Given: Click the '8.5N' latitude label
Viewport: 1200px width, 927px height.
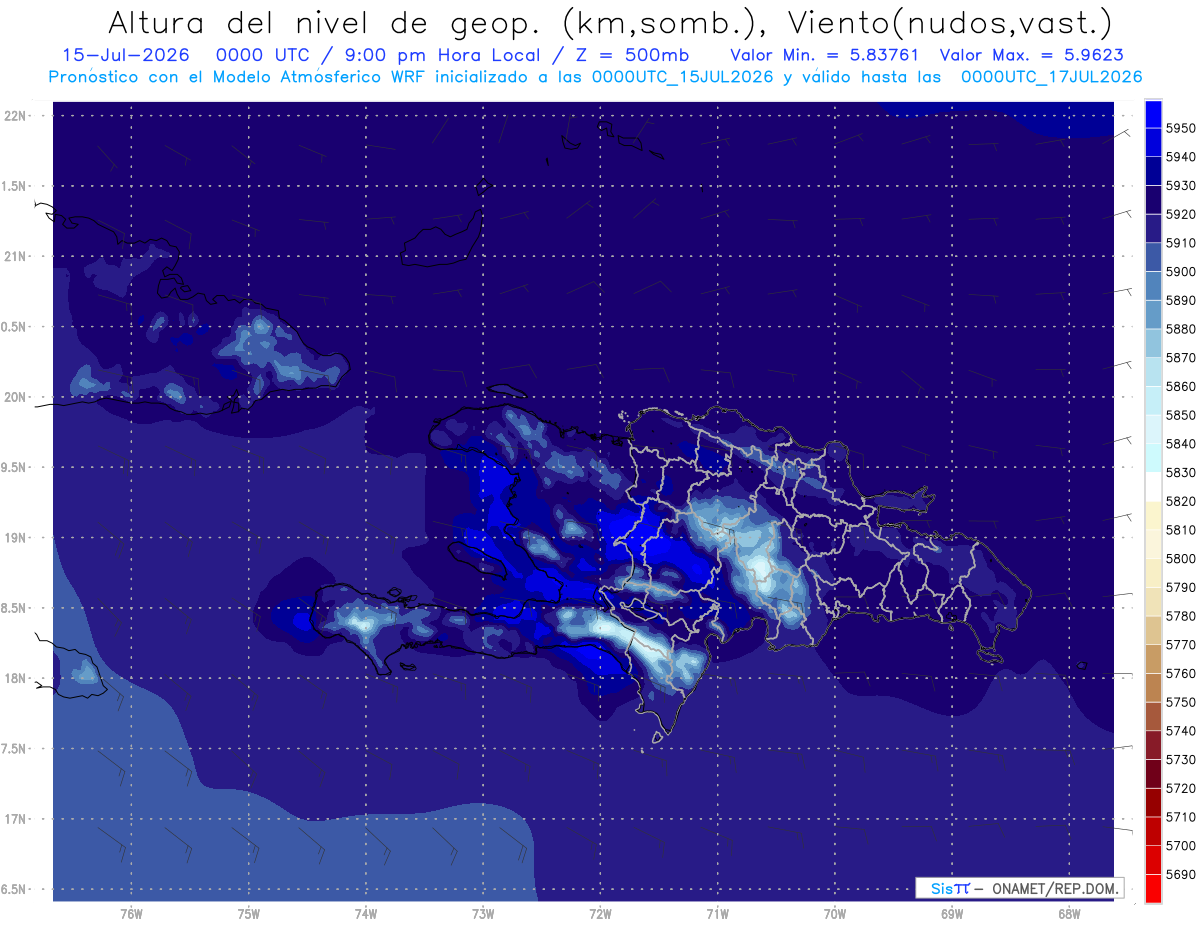Looking at the screenshot, I should pyautogui.click(x=14, y=608).
